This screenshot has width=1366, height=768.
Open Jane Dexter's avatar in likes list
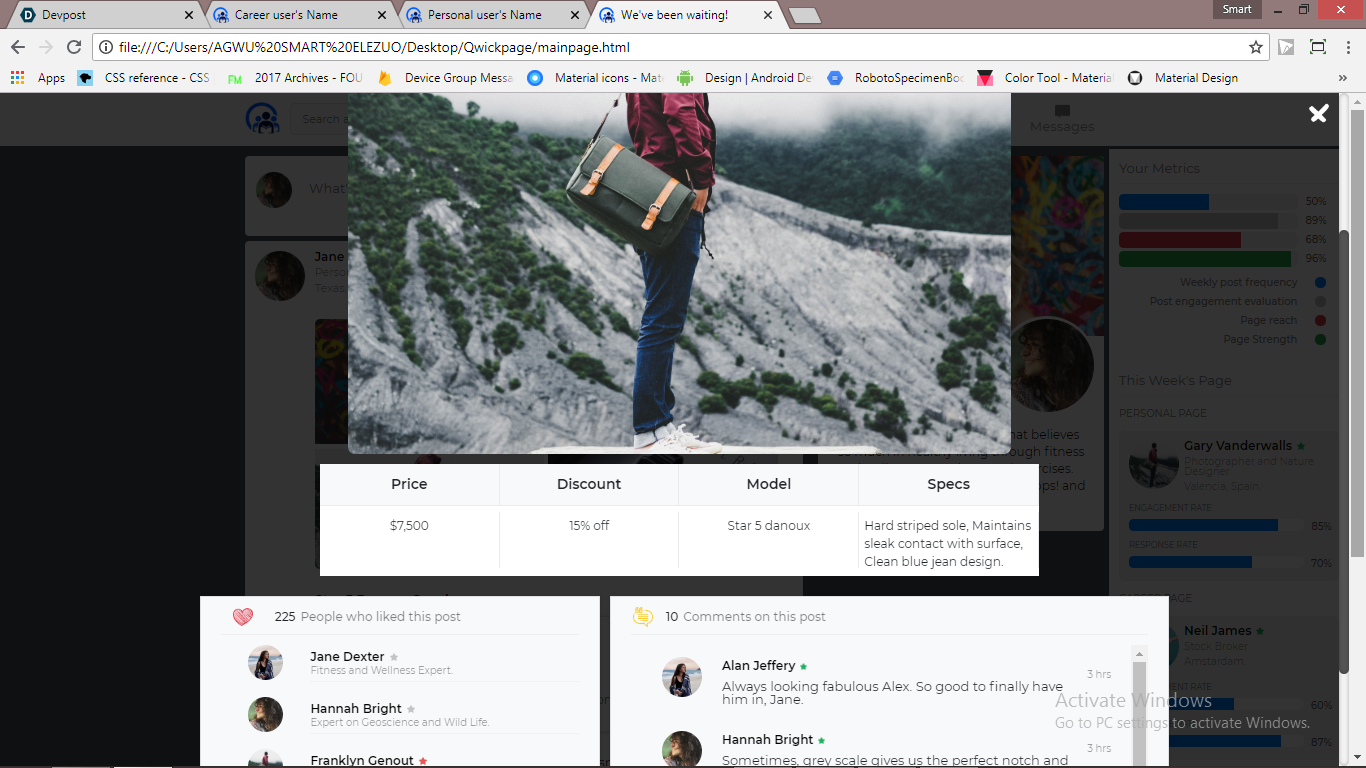(265, 662)
